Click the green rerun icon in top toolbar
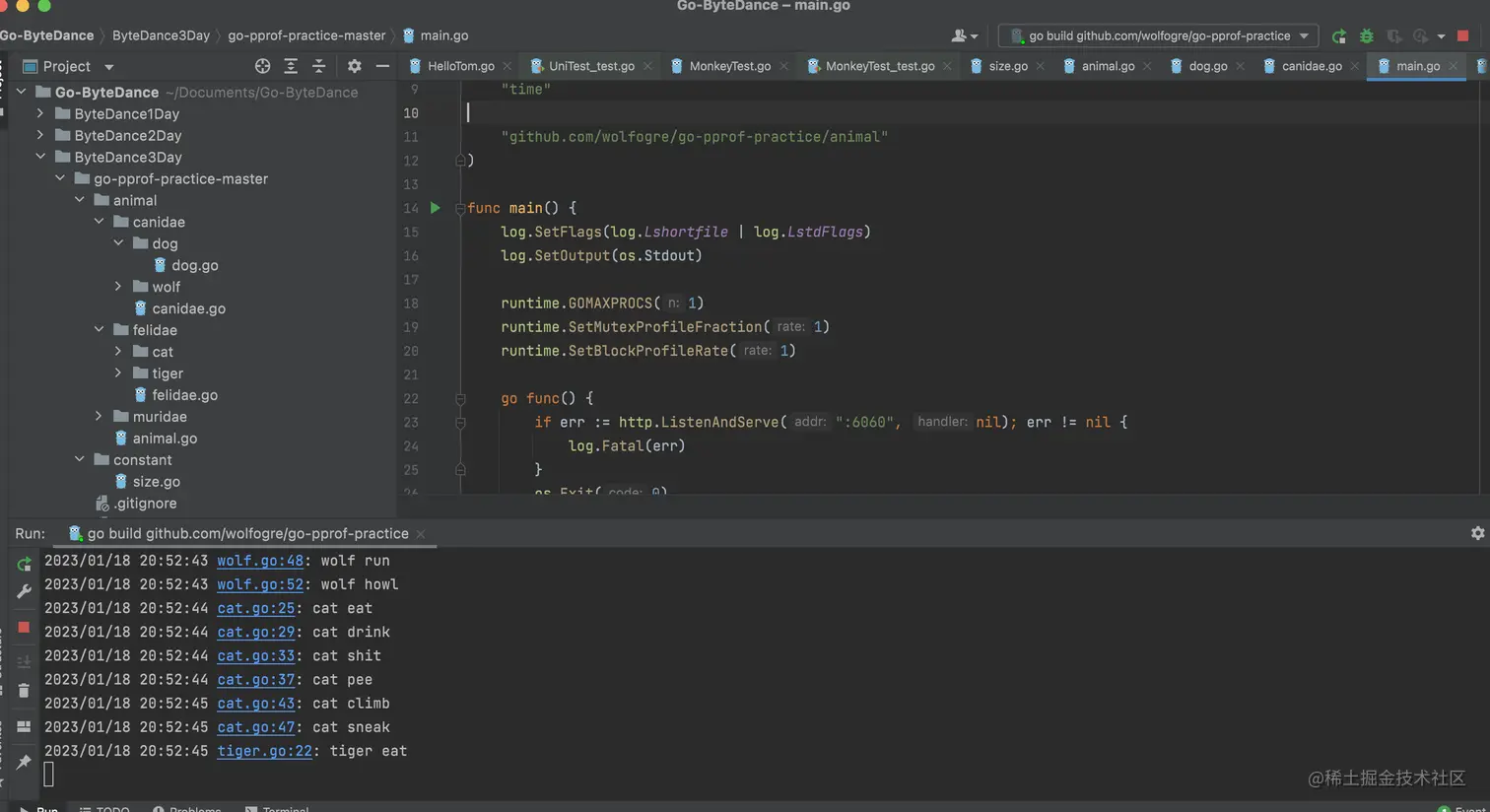1490x812 pixels. 1338,36
